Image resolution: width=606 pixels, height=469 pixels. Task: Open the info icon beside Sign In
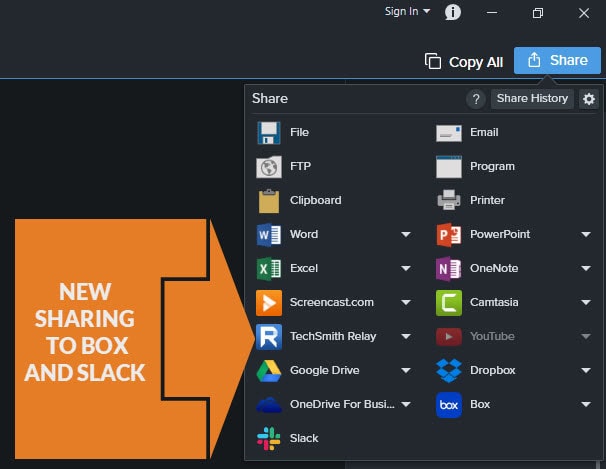pyautogui.click(x=453, y=12)
